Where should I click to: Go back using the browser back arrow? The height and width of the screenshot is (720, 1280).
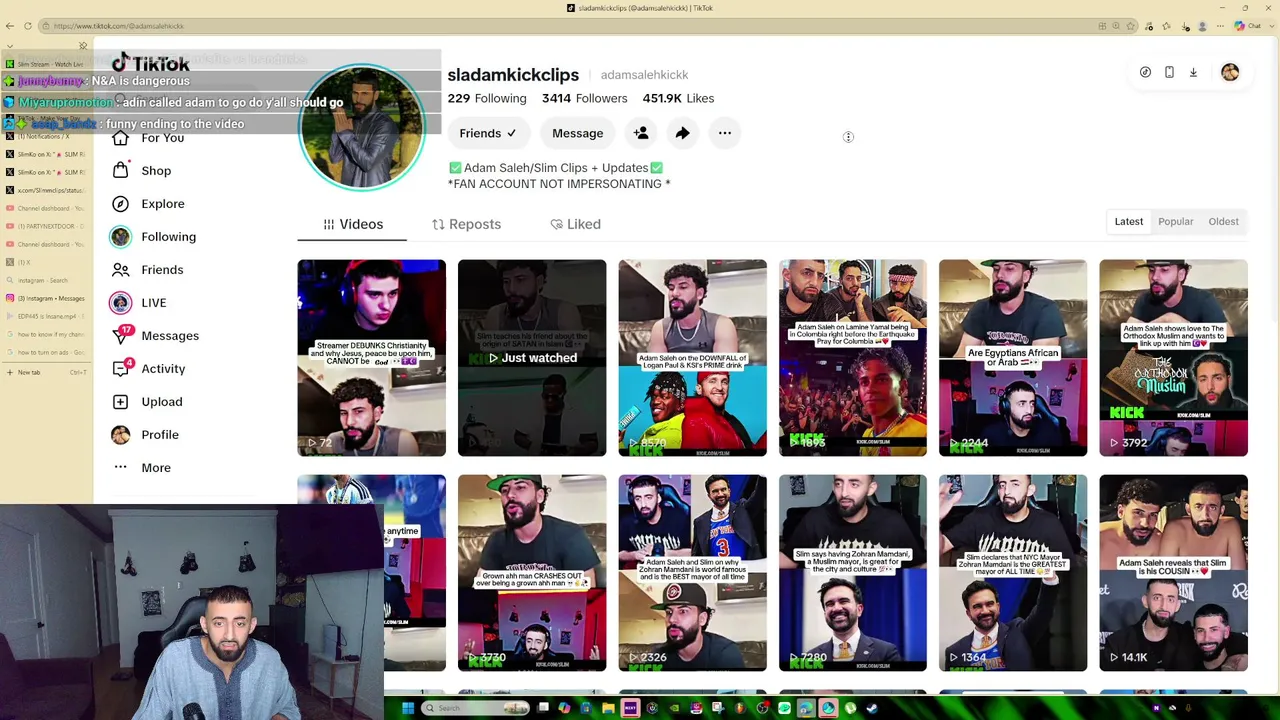[10, 26]
